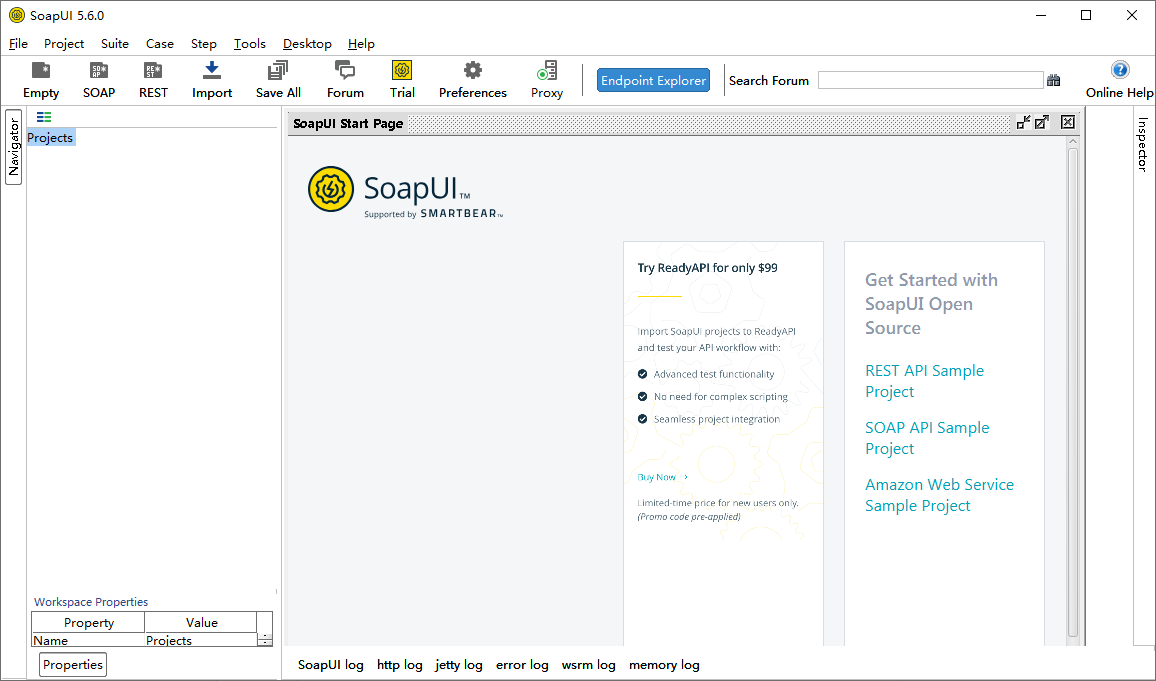Toggle navigator tree view mode icon
The image size is (1156, 681).
[x=44, y=116]
